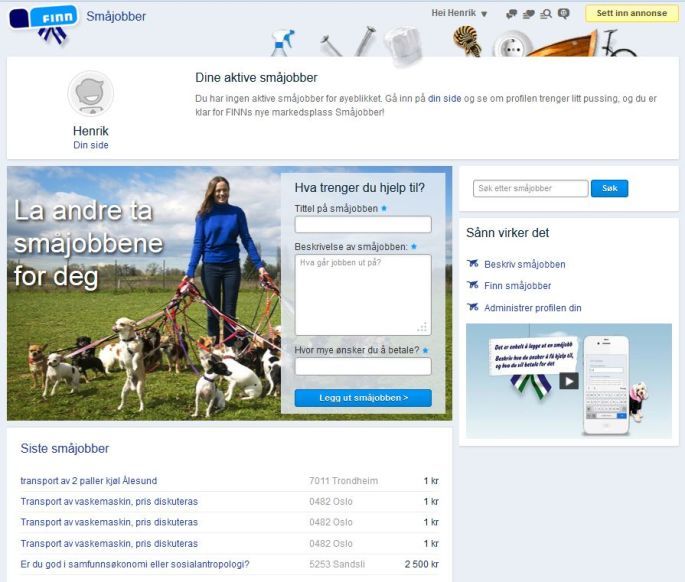Click the resize grip of description textarea

423,327
